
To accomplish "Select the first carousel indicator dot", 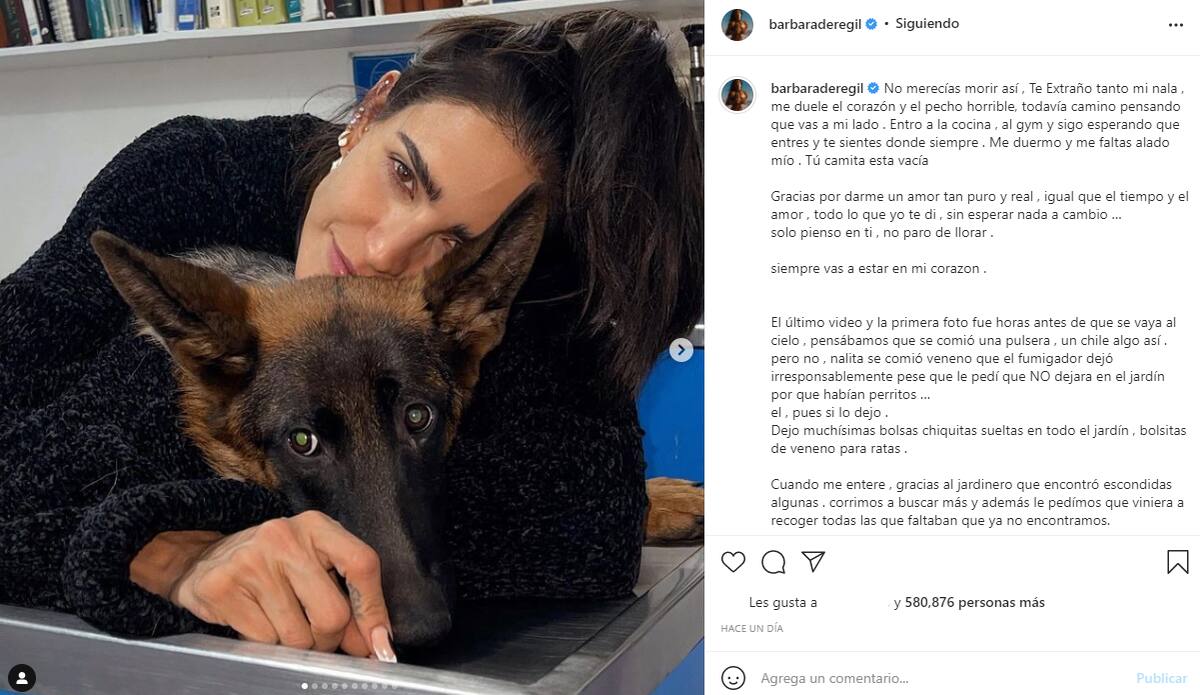I will click(x=305, y=686).
